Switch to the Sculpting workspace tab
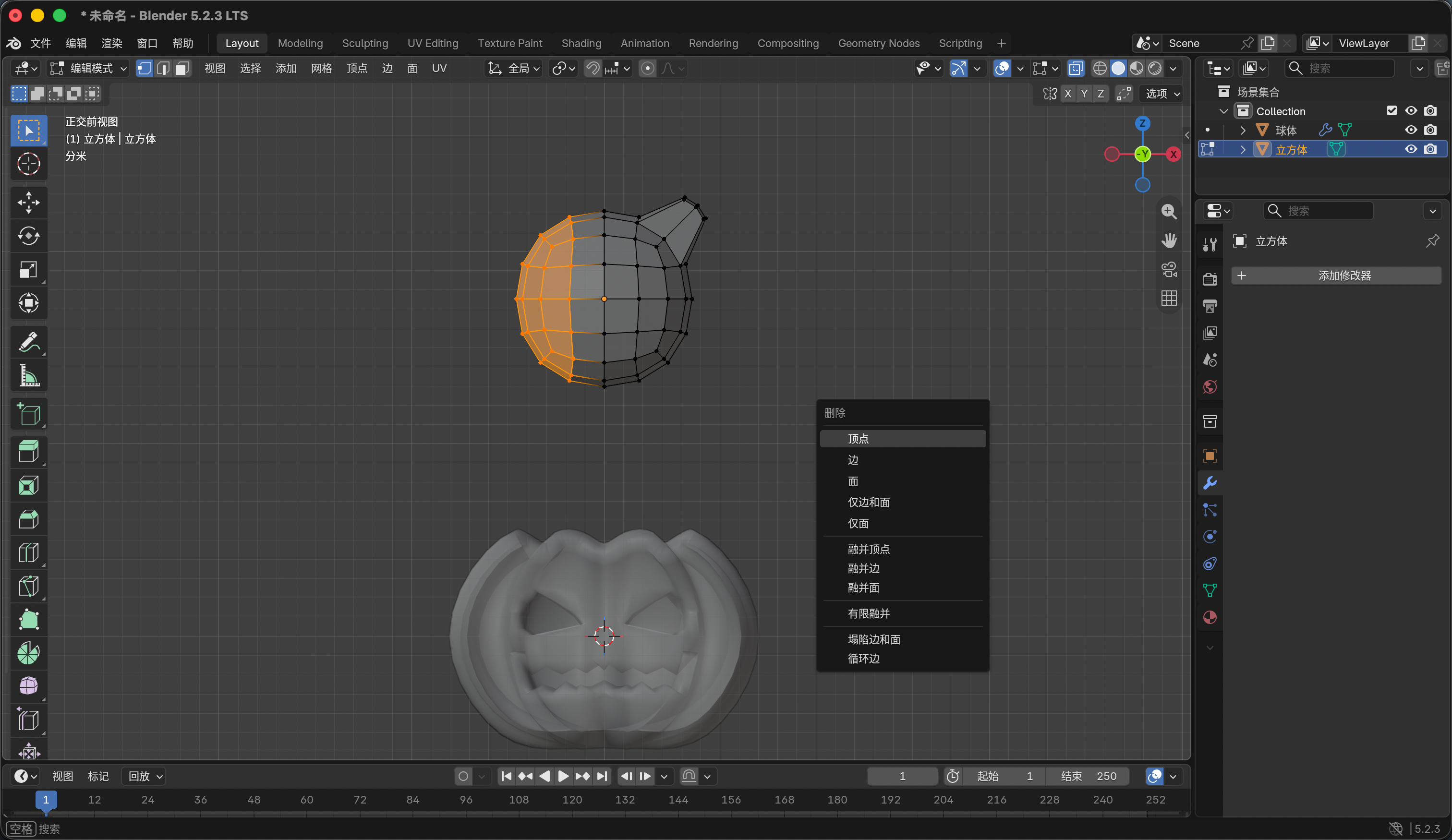 (365, 43)
